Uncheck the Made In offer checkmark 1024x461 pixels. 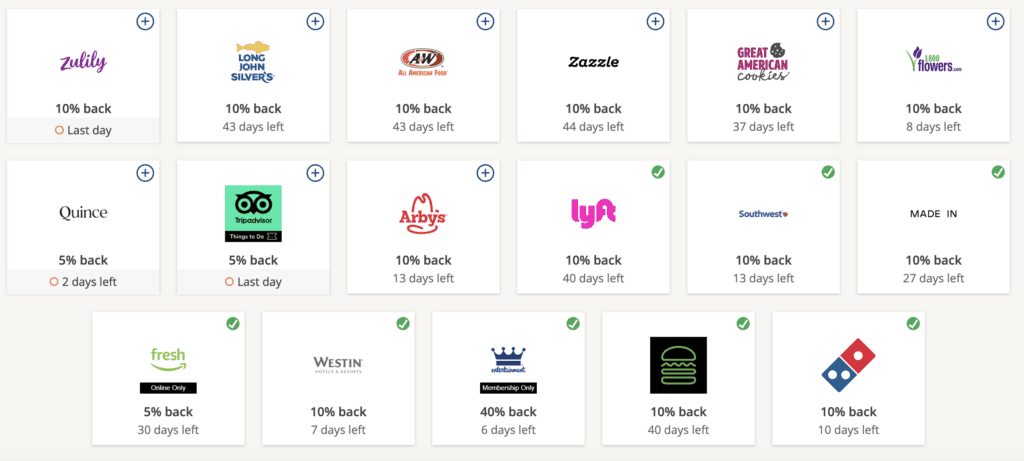(997, 173)
